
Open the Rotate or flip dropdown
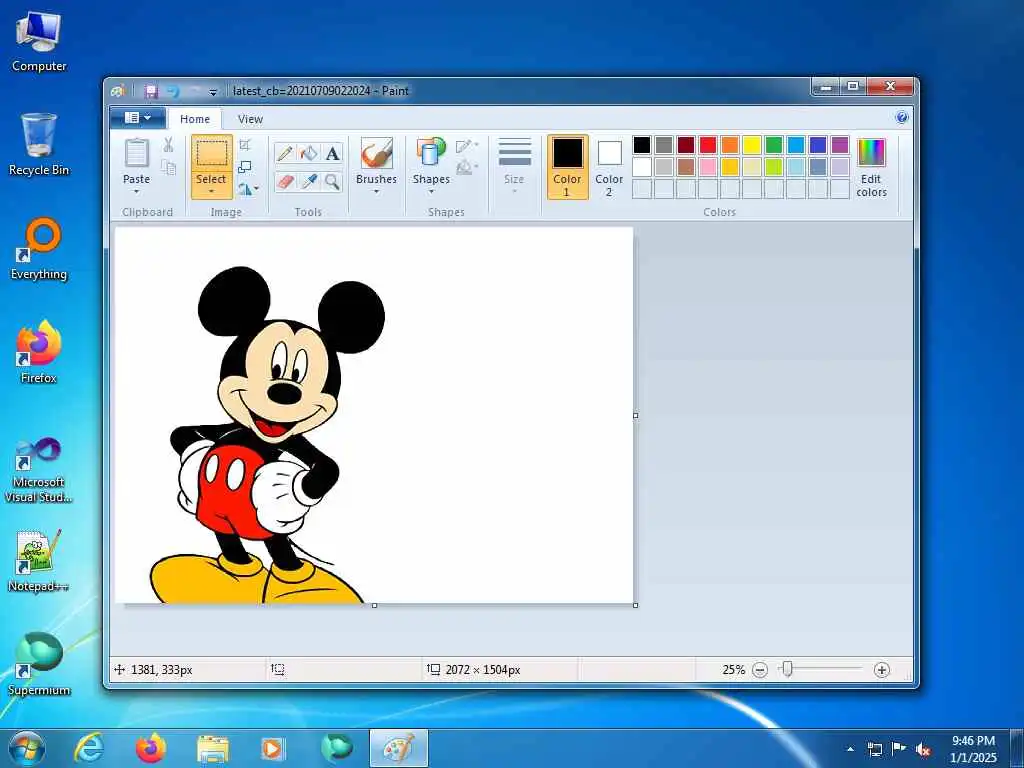248,189
